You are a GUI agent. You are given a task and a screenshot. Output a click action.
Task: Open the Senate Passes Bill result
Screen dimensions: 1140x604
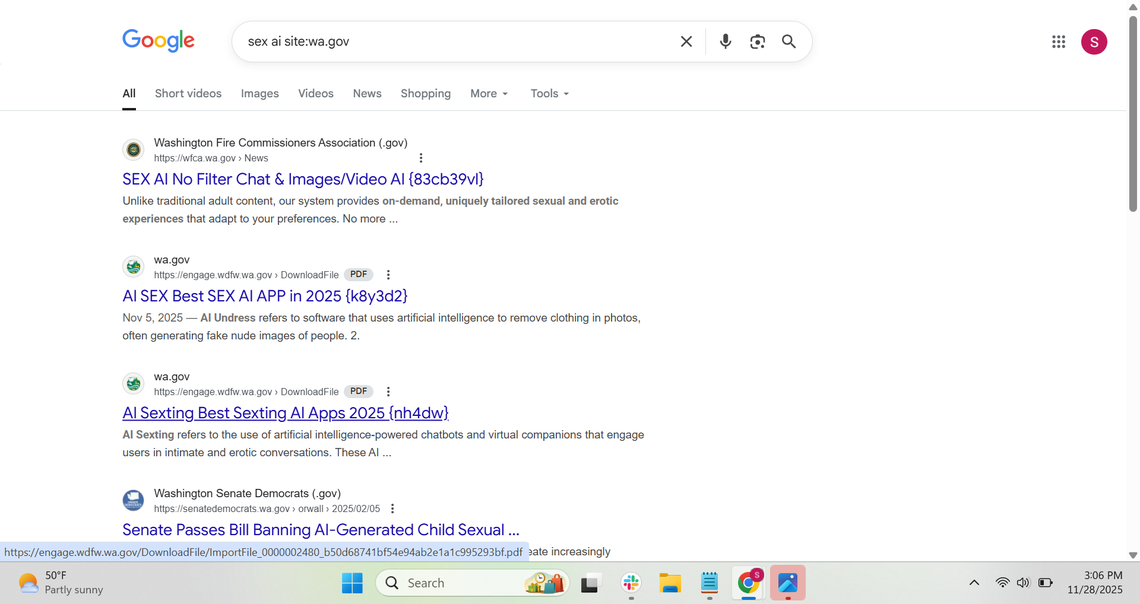click(320, 529)
